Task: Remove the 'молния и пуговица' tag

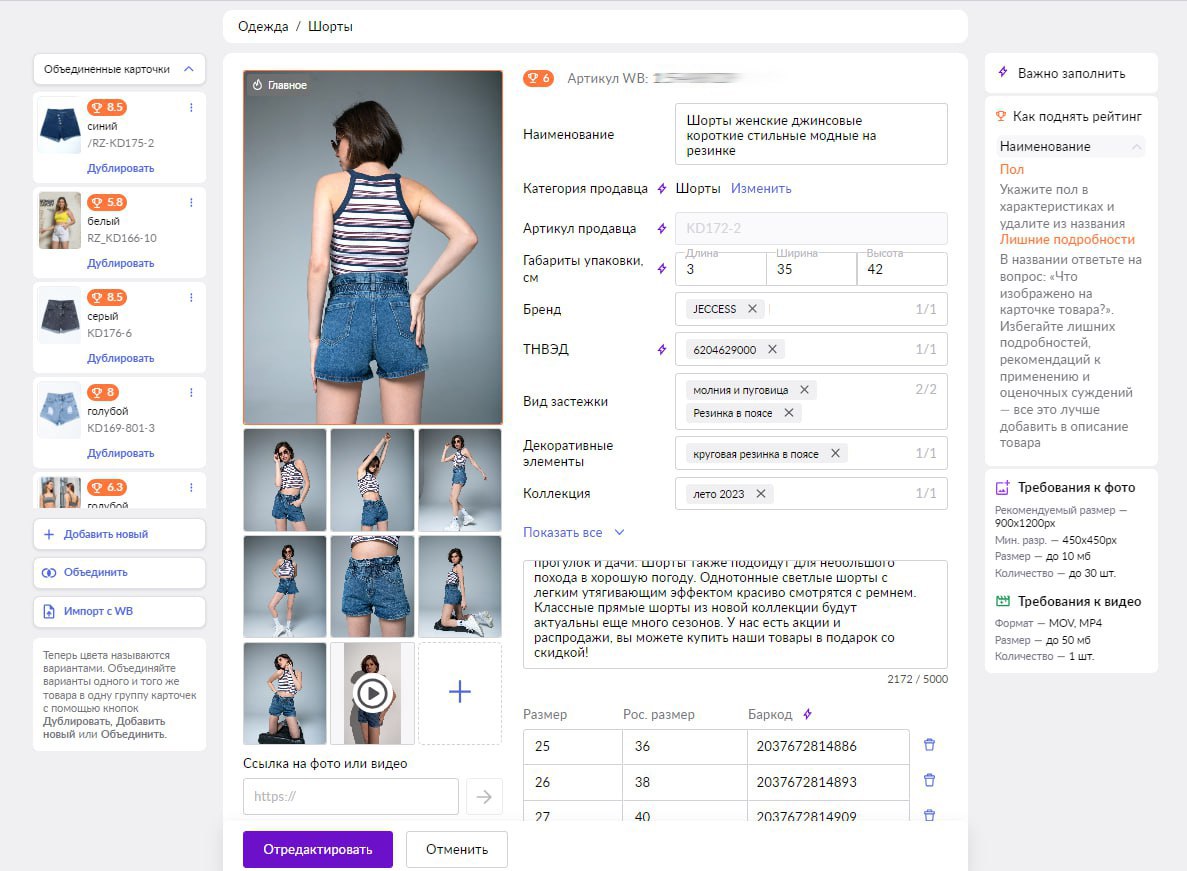Action: (x=804, y=389)
